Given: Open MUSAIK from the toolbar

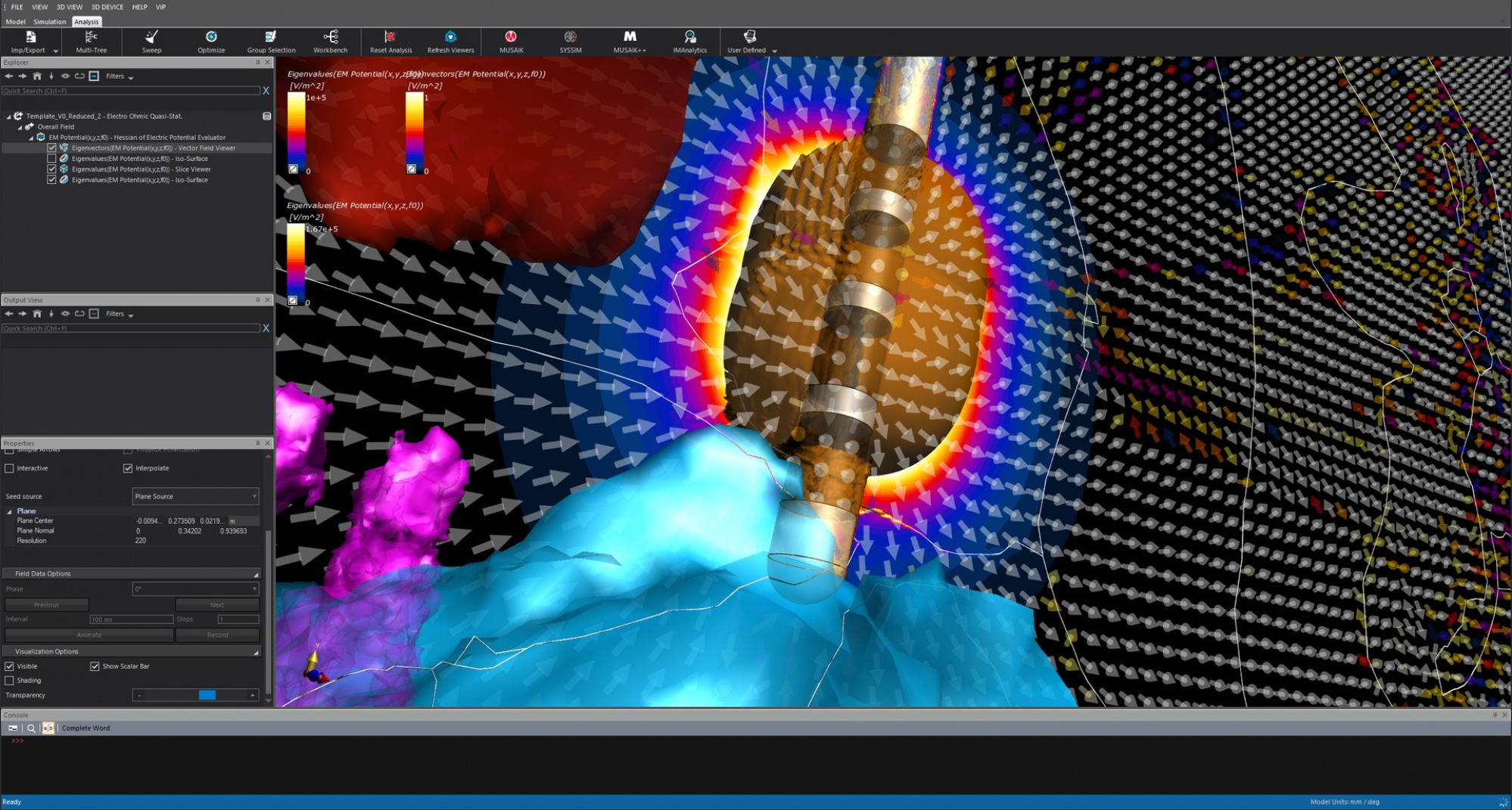Looking at the screenshot, I should [x=511, y=42].
